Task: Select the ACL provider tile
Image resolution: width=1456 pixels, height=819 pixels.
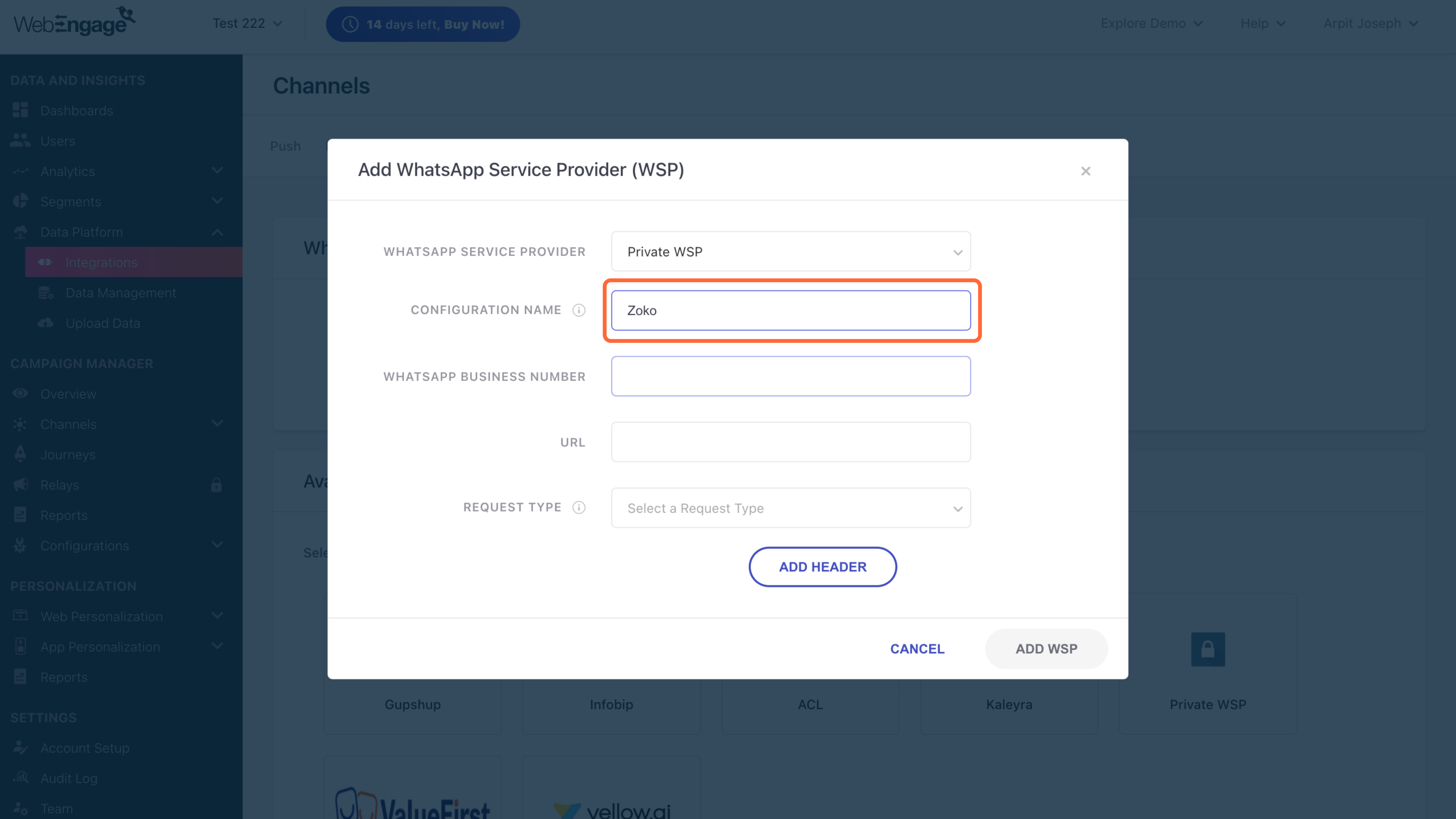Action: coord(810,704)
